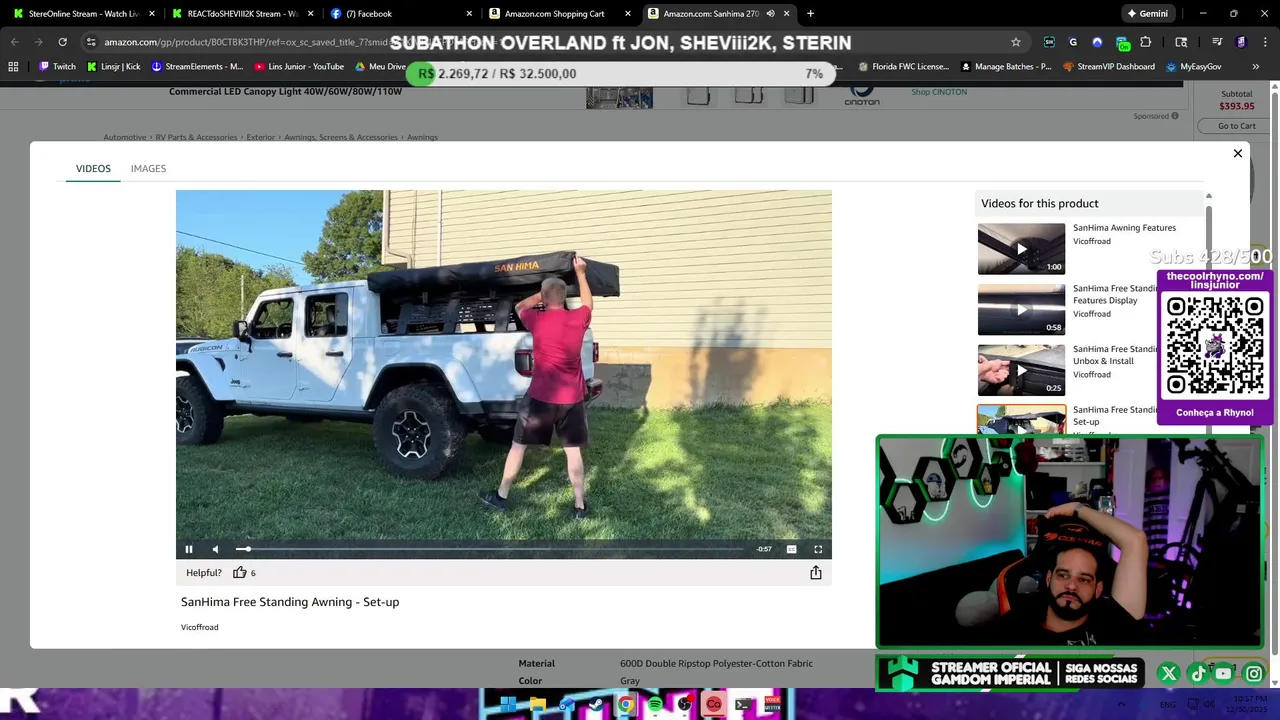Enter fullscreen on the video player
The image size is (1280, 720).
pos(818,549)
